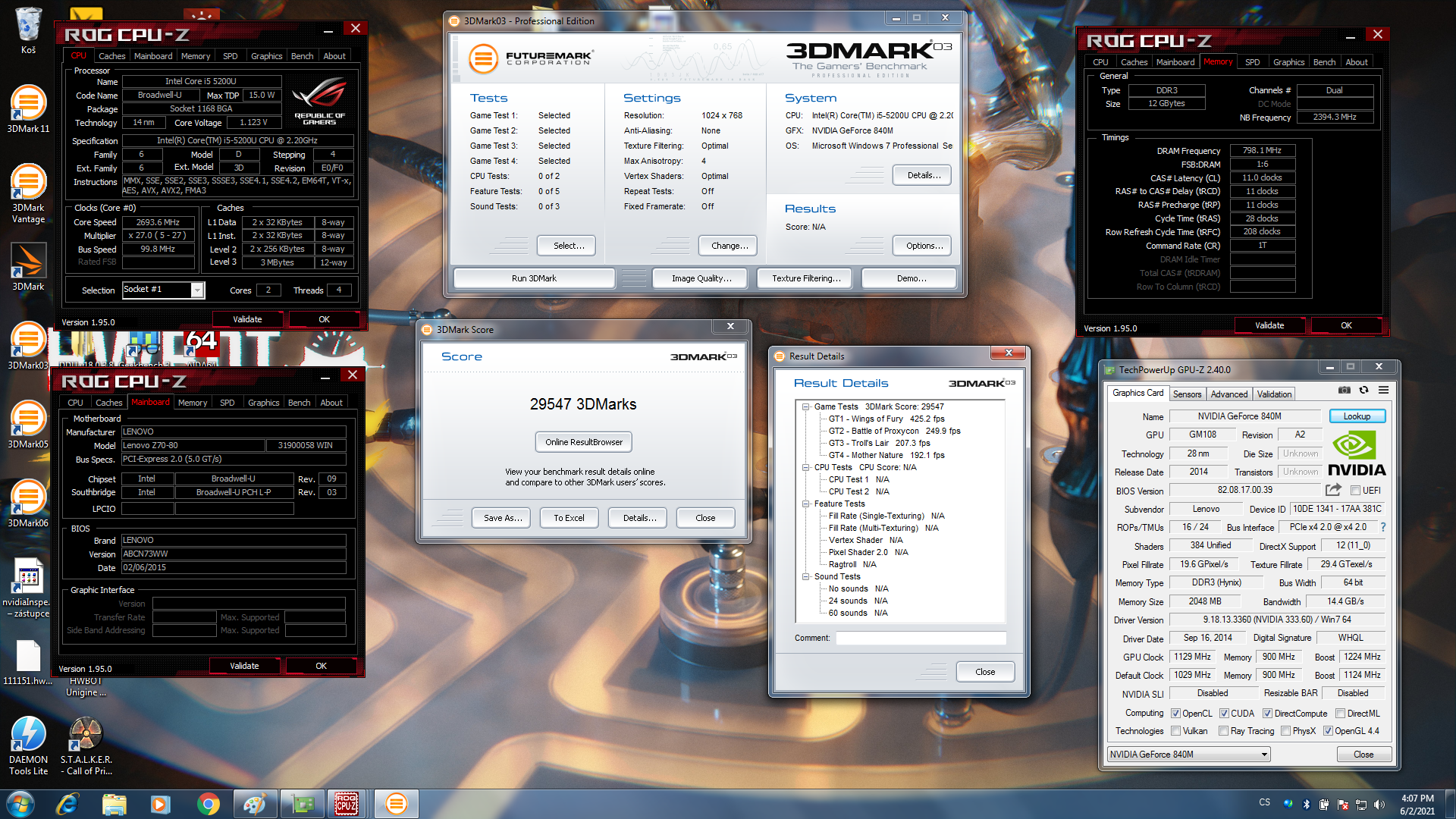Open the Koš recycle bin desktop icon
Image resolution: width=1456 pixels, height=819 pixels.
pos(28,30)
